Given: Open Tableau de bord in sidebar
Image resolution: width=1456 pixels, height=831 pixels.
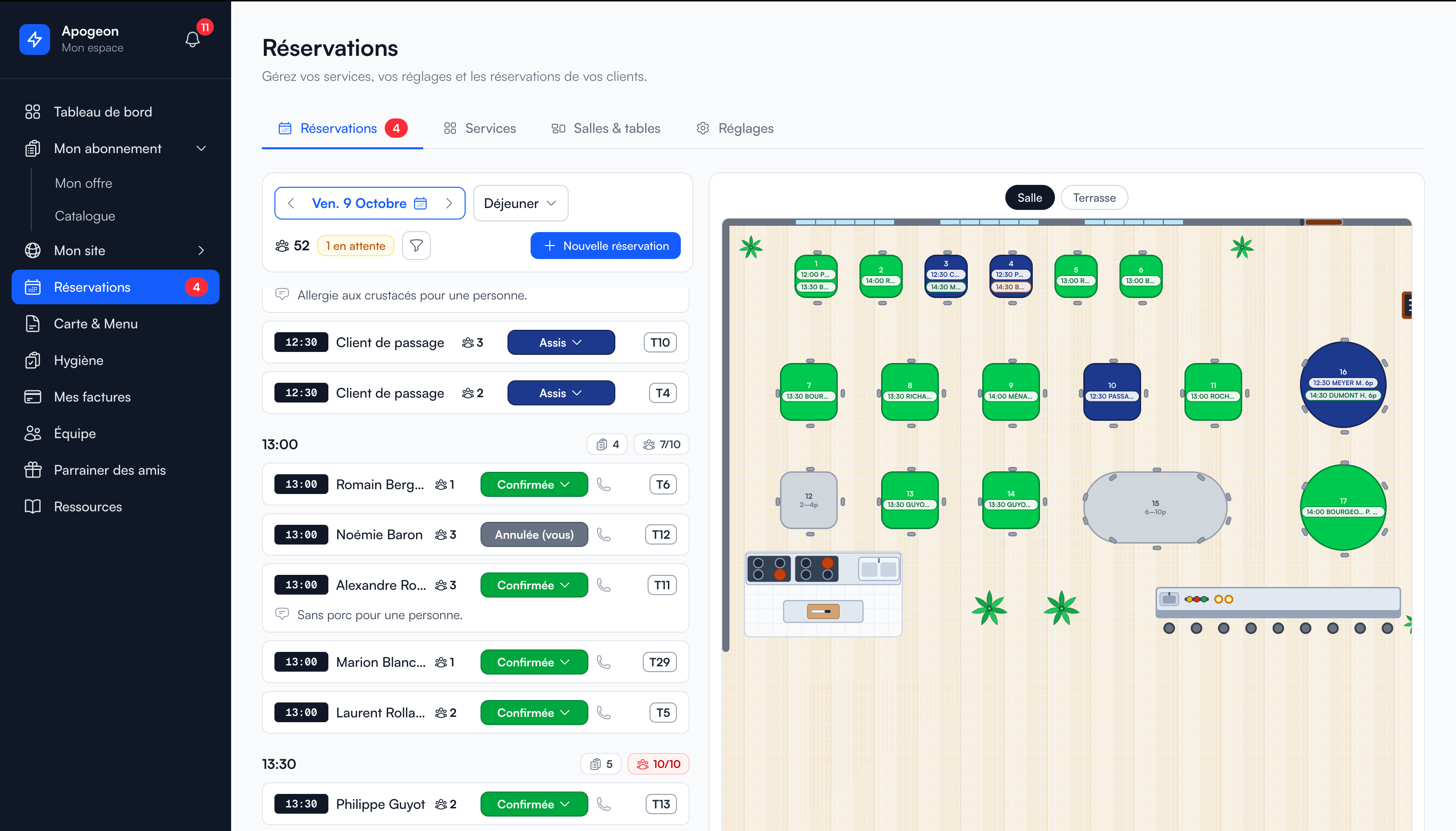Looking at the screenshot, I should (x=115, y=112).
